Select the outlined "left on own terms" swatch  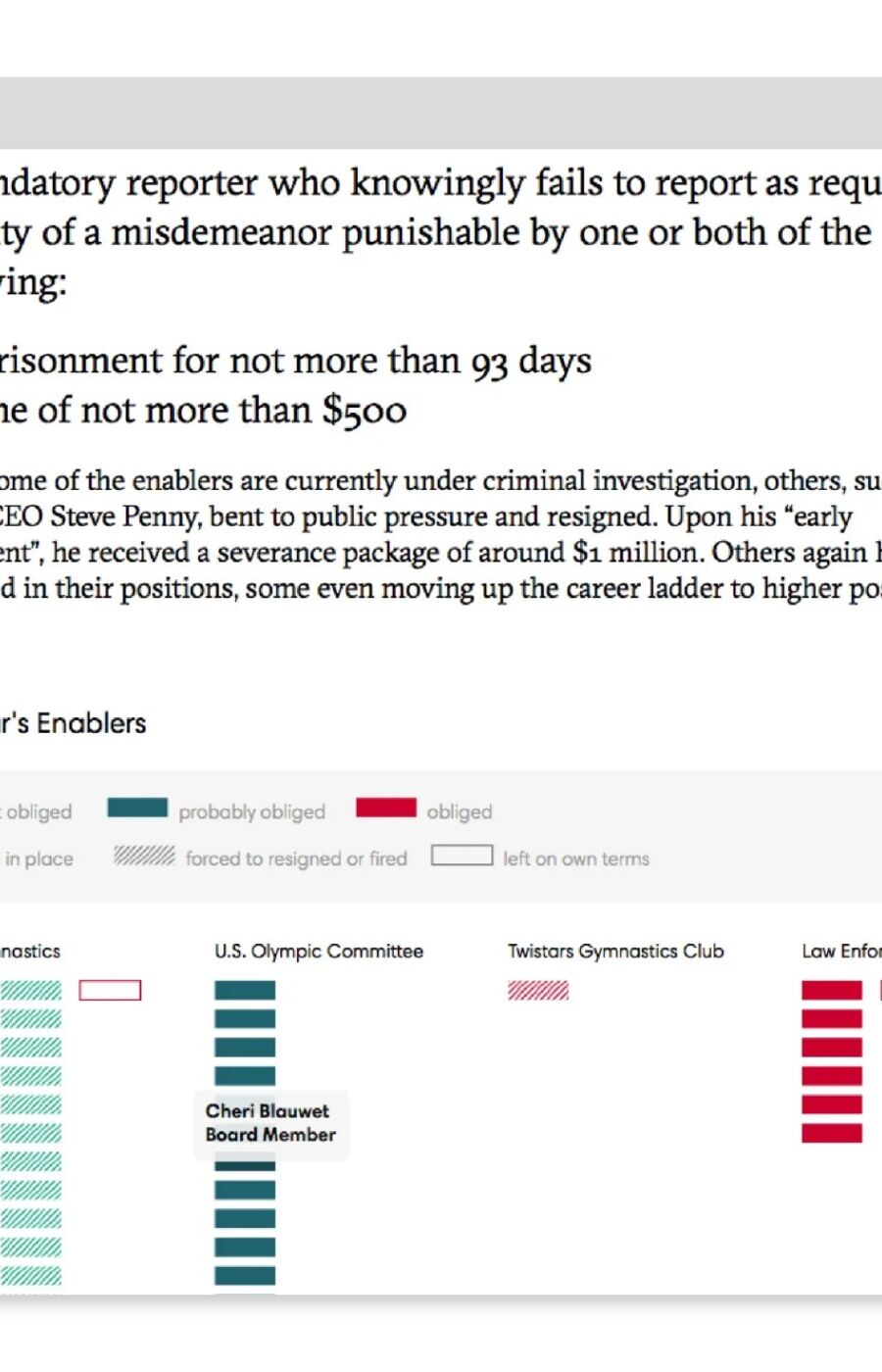(462, 856)
